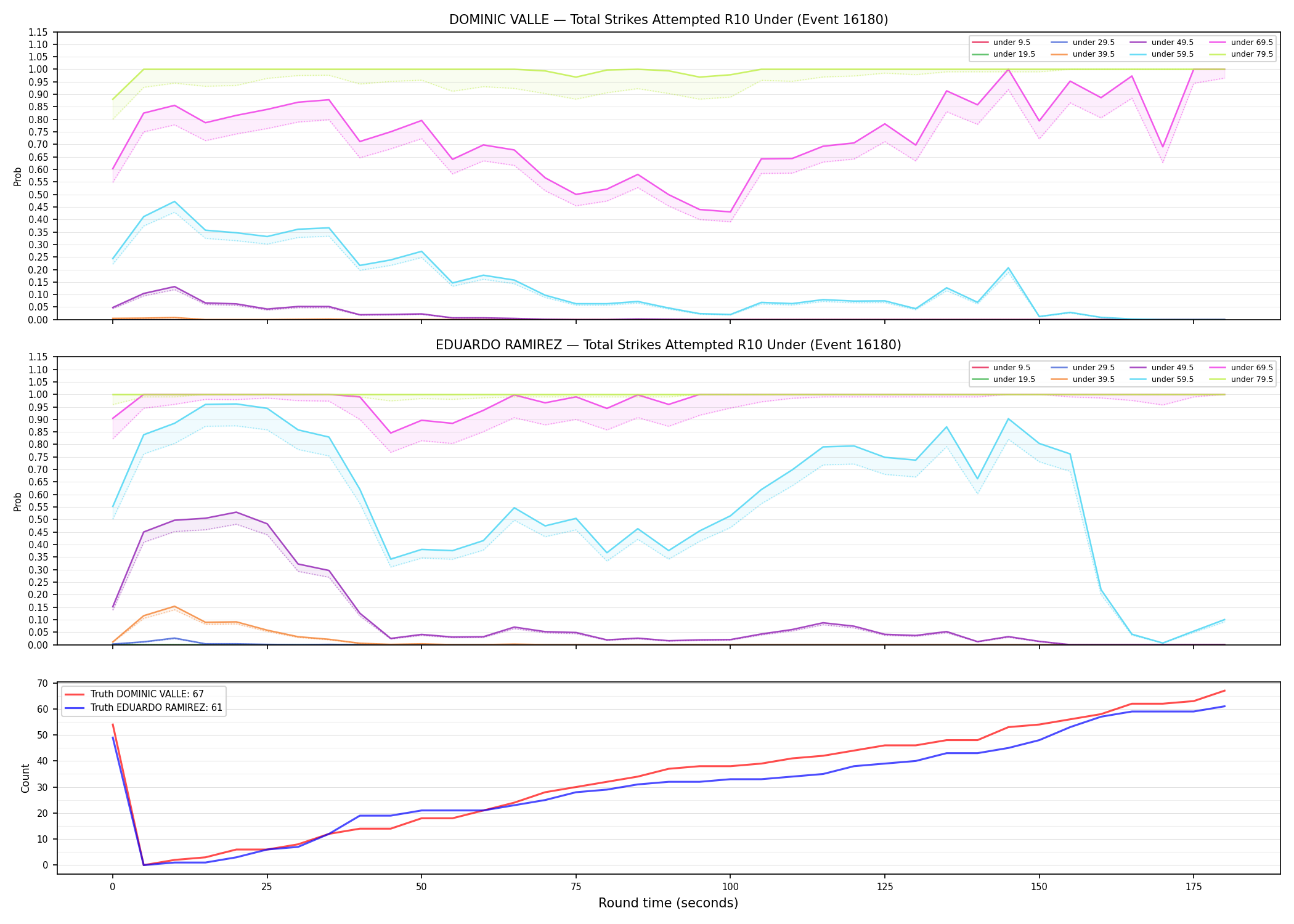Pick 'under 49.5' label in Eduardo Ramirez legend
Viewport: 1294px width, 924px height.
pos(1173,368)
